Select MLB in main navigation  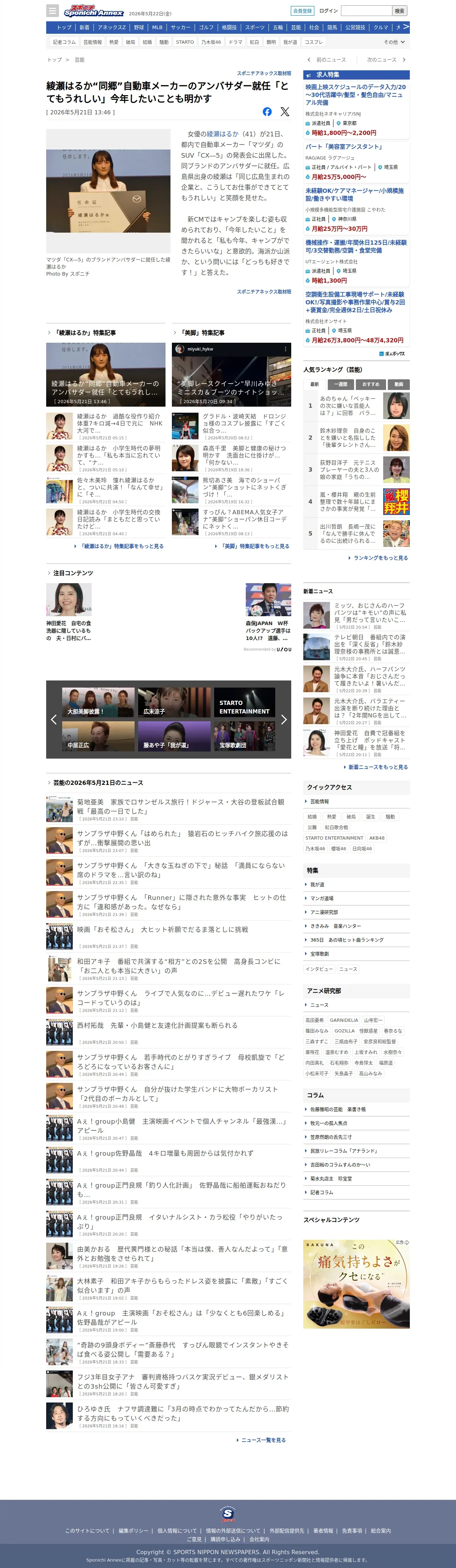pos(157,27)
